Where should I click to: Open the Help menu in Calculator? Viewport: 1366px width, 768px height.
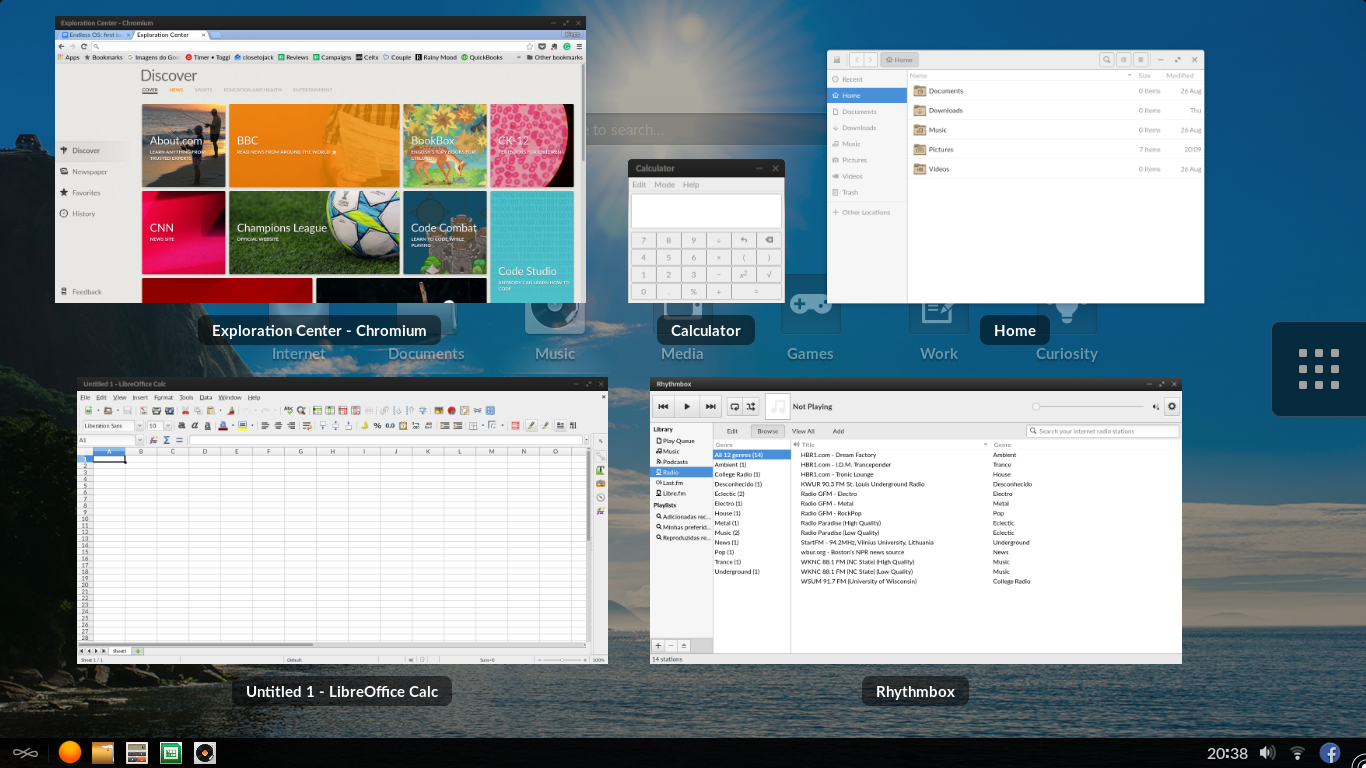pos(691,185)
